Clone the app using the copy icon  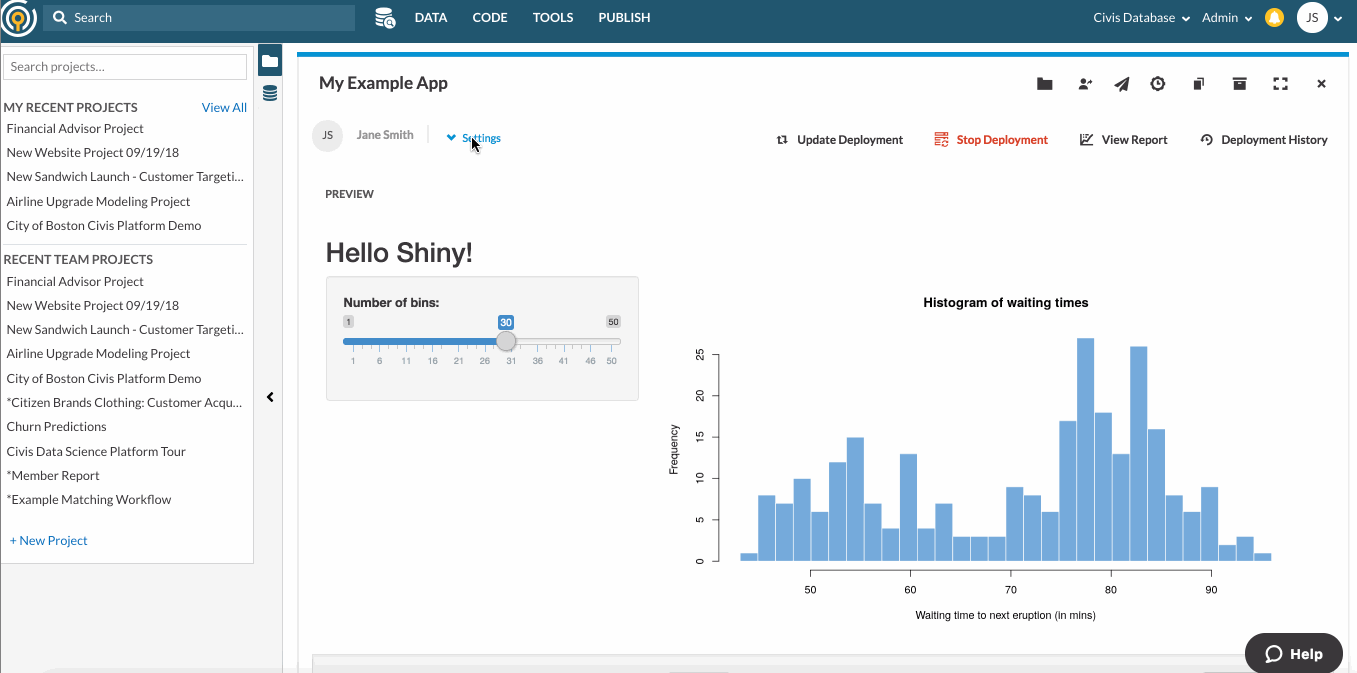click(1198, 84)
